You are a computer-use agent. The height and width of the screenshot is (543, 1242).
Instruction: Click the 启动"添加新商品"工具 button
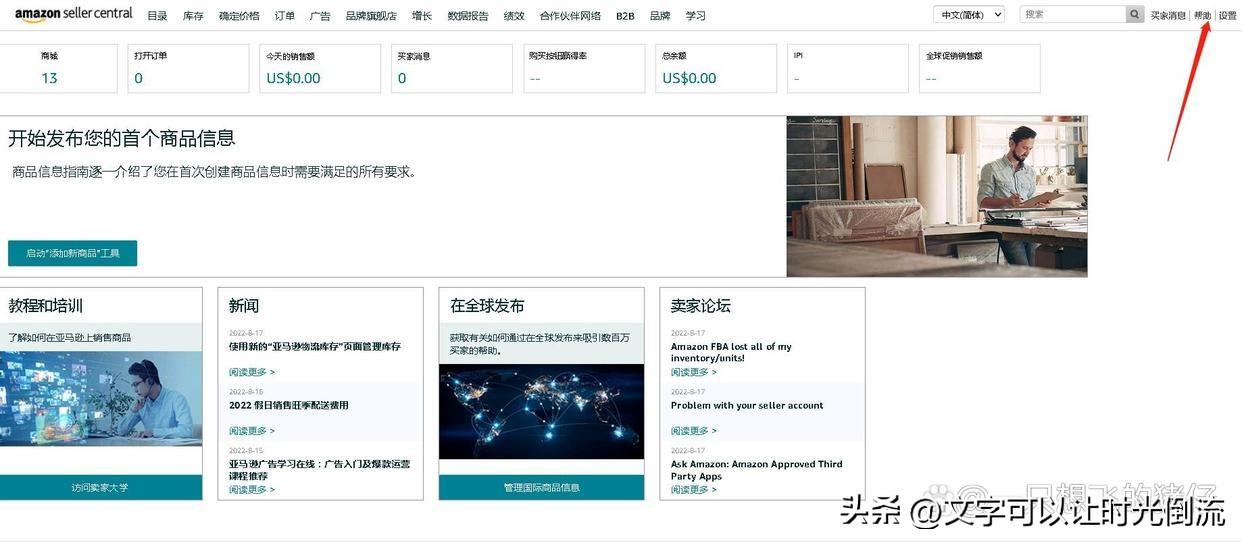[x=72, y=253]
